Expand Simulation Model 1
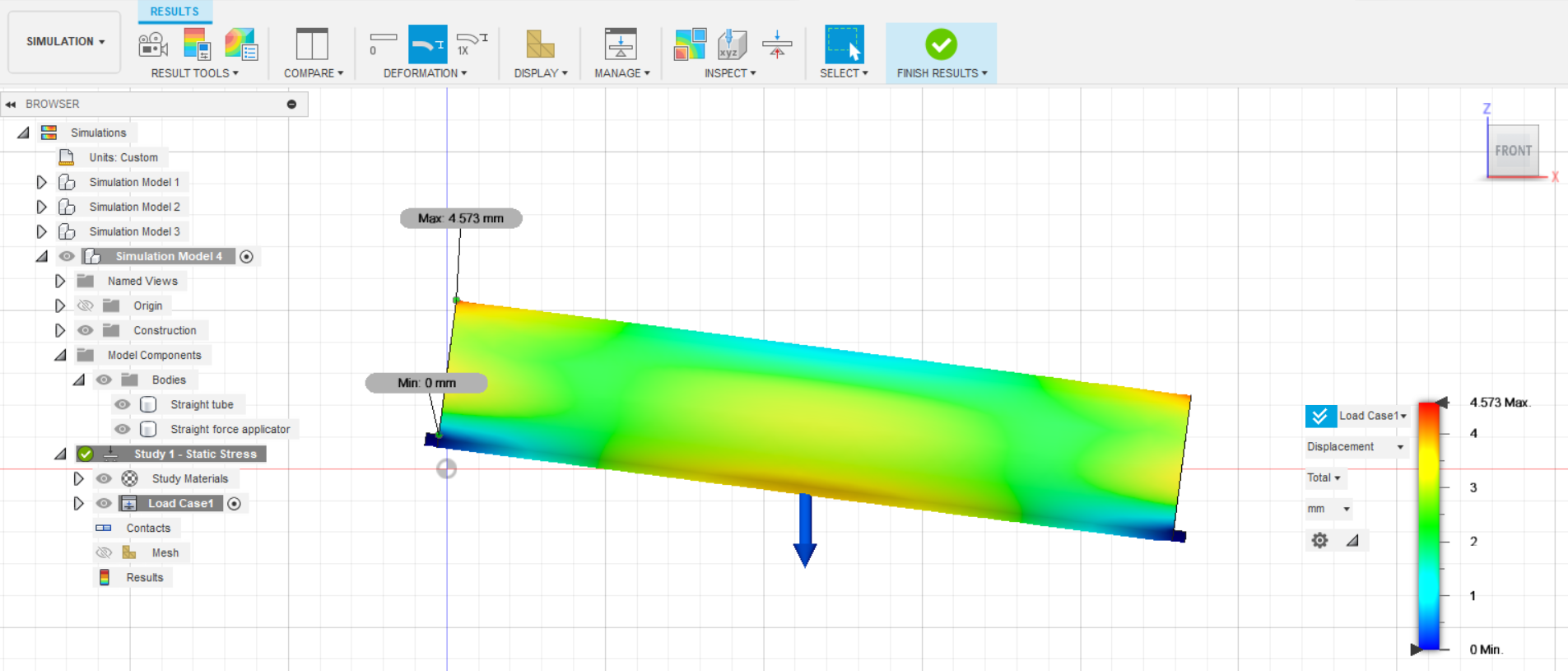Screen dimensions: 1568x671 (x=41, y=182)
